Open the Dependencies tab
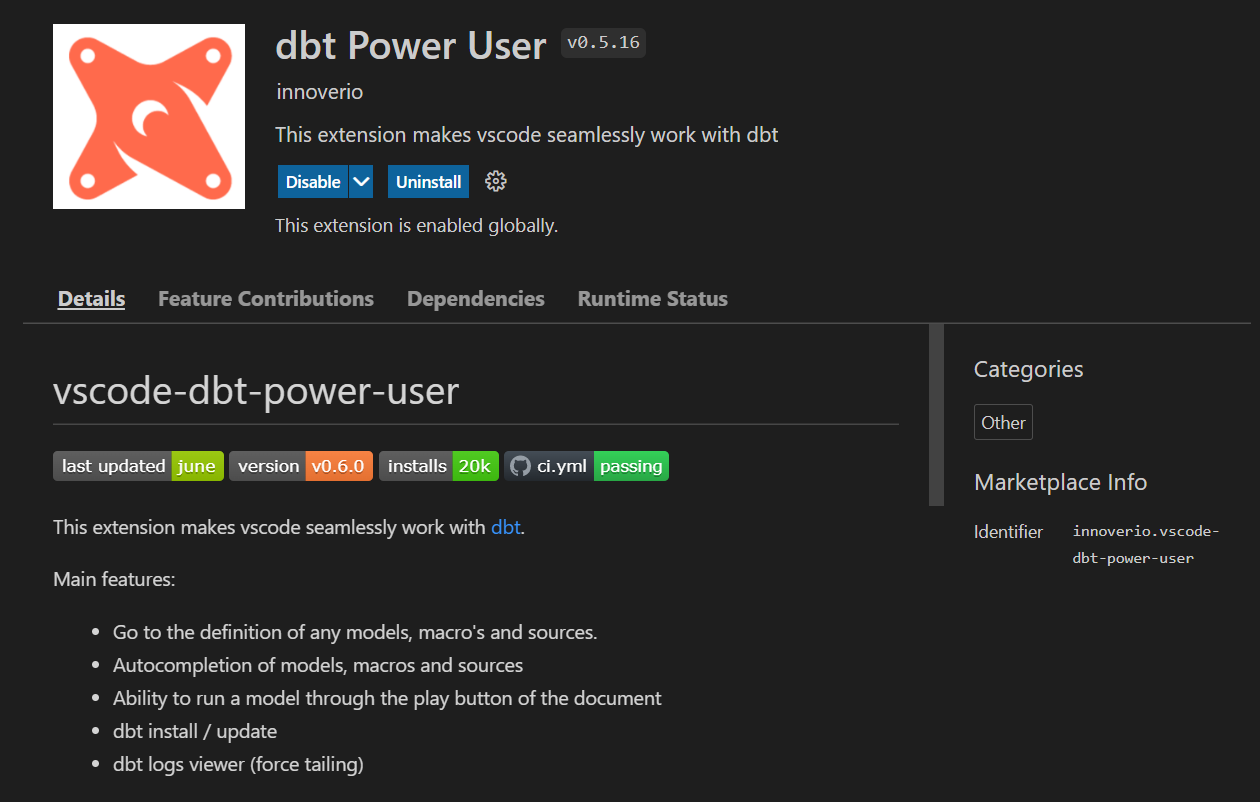1260x802 pixels. (476, 299)
